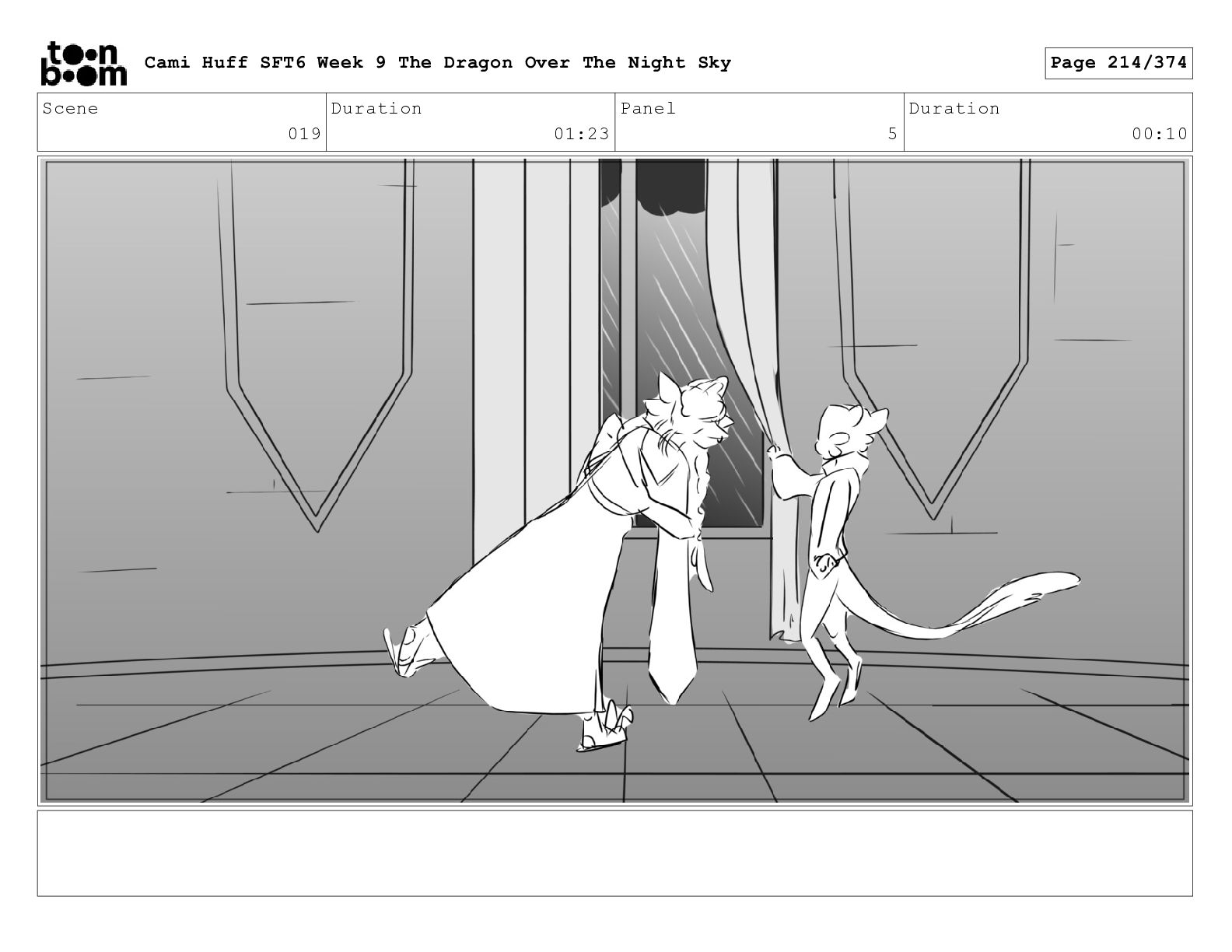1232x952 pixels.
Task: Click the storyboard panel drawing
Action: click(x=615, y=481)
